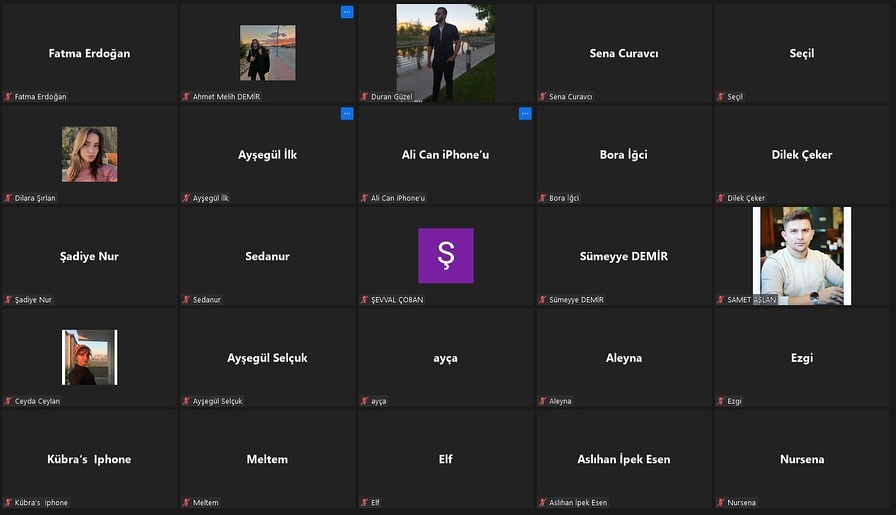Click the muted mic icon for Seçil

tap(720, 97)
